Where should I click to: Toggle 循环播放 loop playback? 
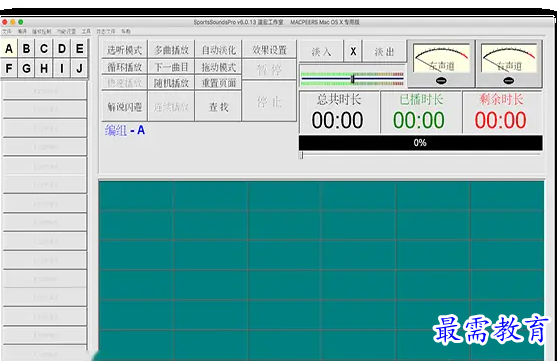124,67
